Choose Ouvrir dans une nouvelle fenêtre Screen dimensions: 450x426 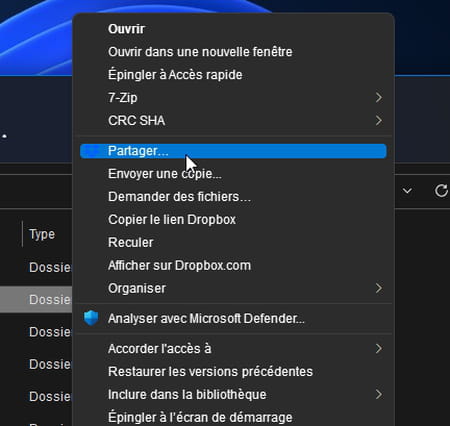point(200,52)
